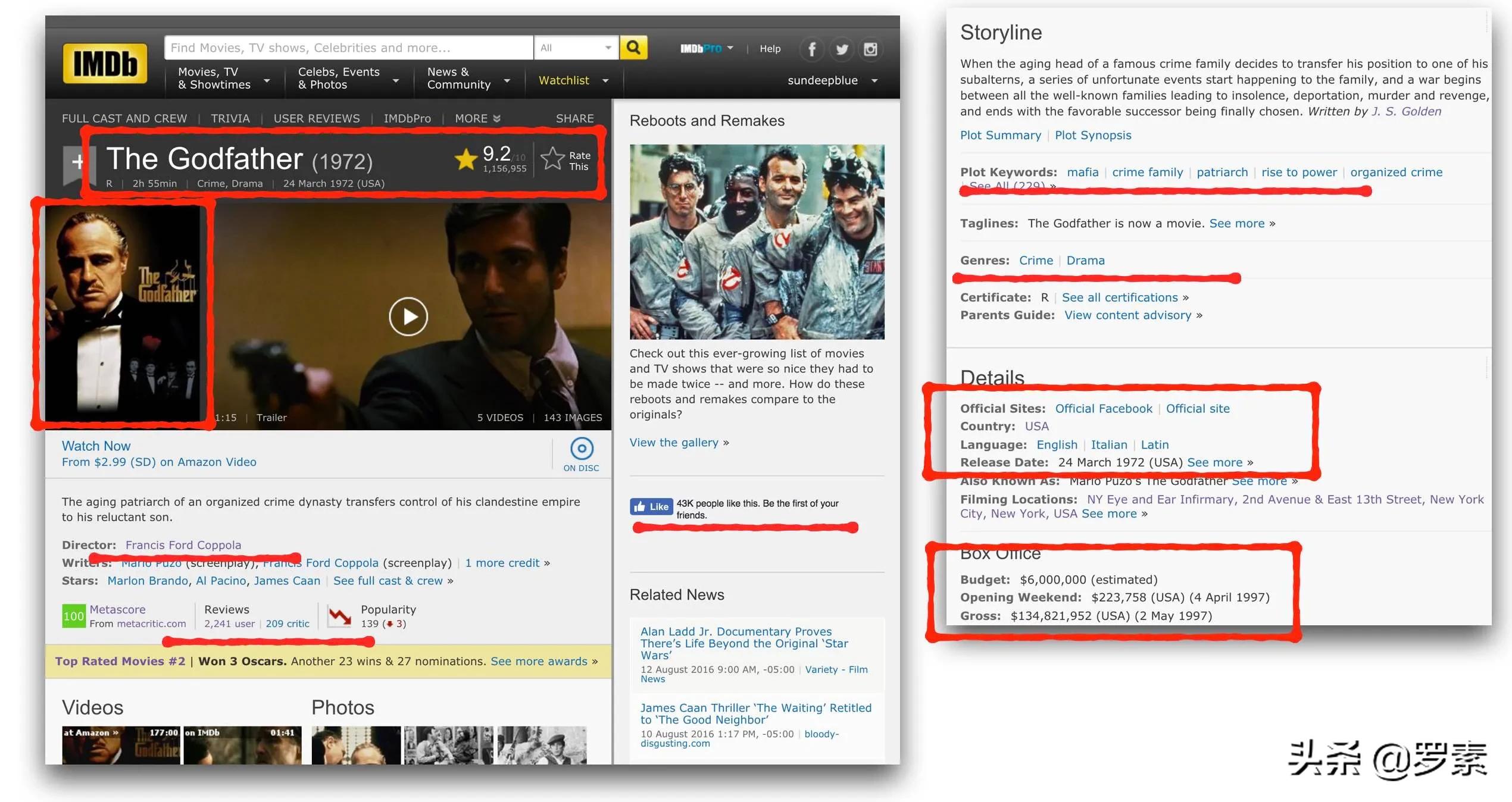The height and width of the screenshot is (802, 1512).
Task: Open Plot Summary link
Action: point(1000,135)
